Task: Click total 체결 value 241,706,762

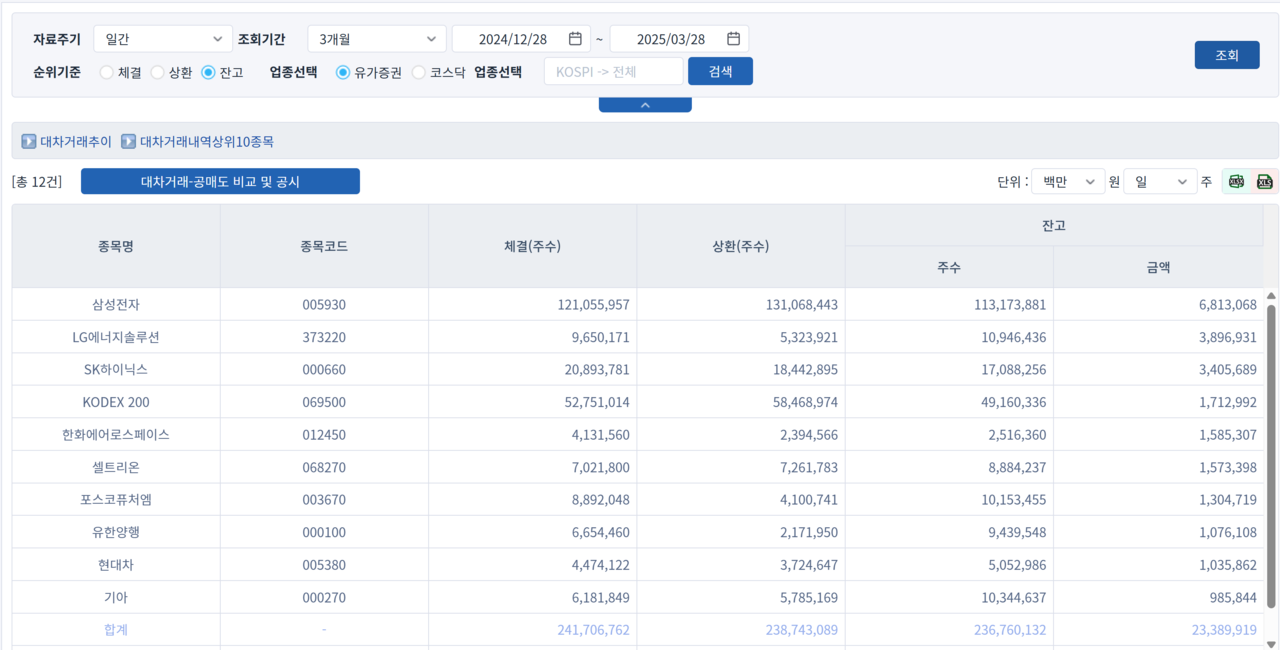Action: pos(594,630)
